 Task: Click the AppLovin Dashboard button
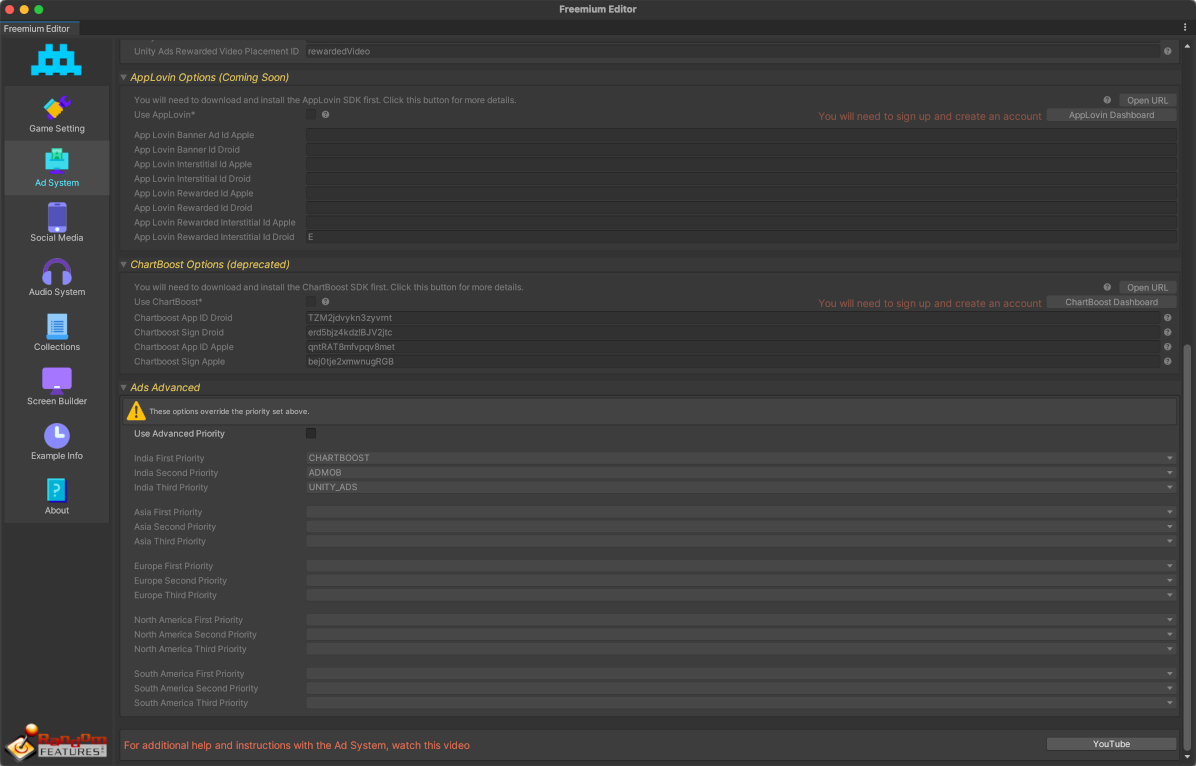point(1111,115)
